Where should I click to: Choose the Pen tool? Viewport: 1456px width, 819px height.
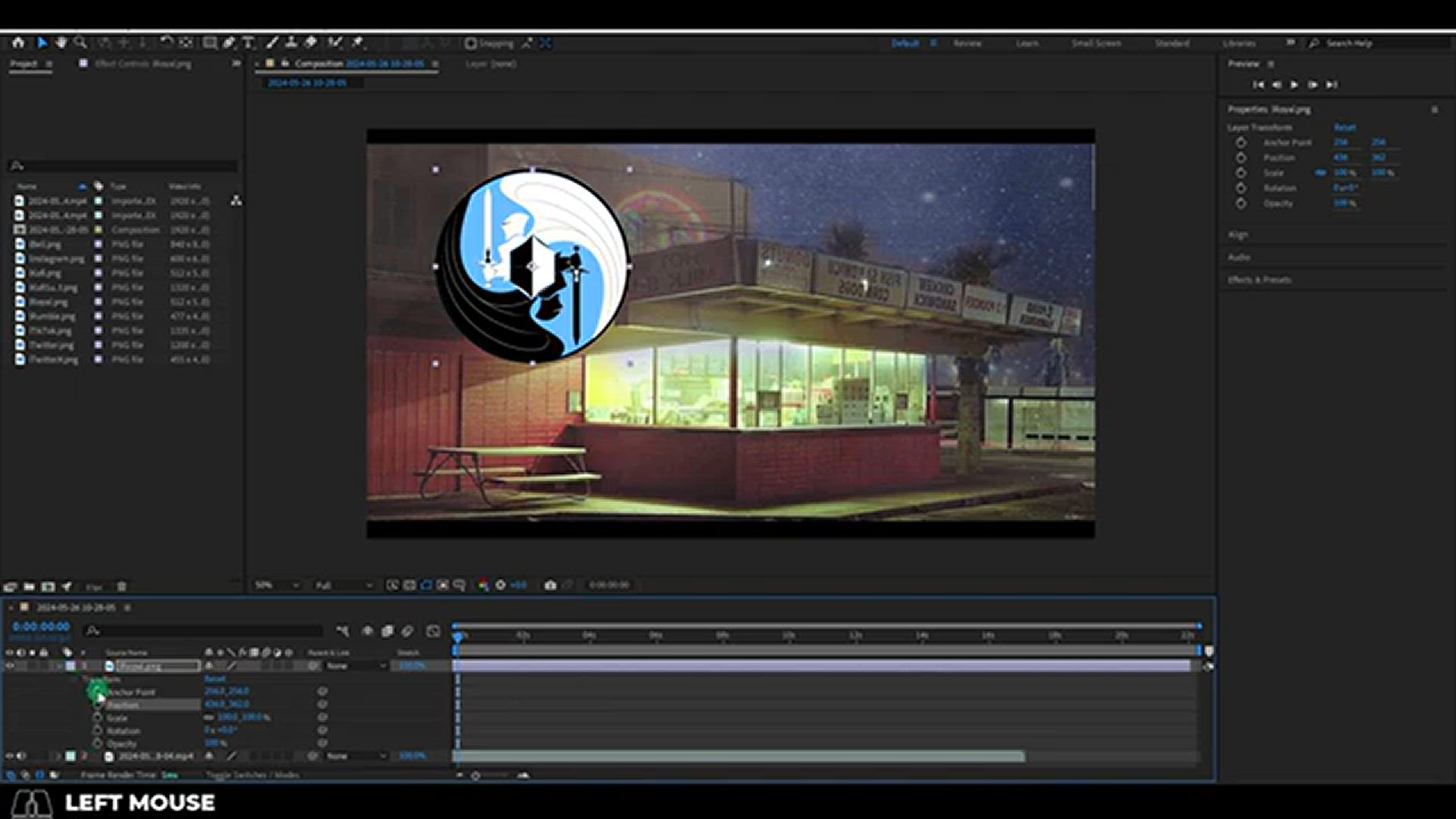click(229, 43)
